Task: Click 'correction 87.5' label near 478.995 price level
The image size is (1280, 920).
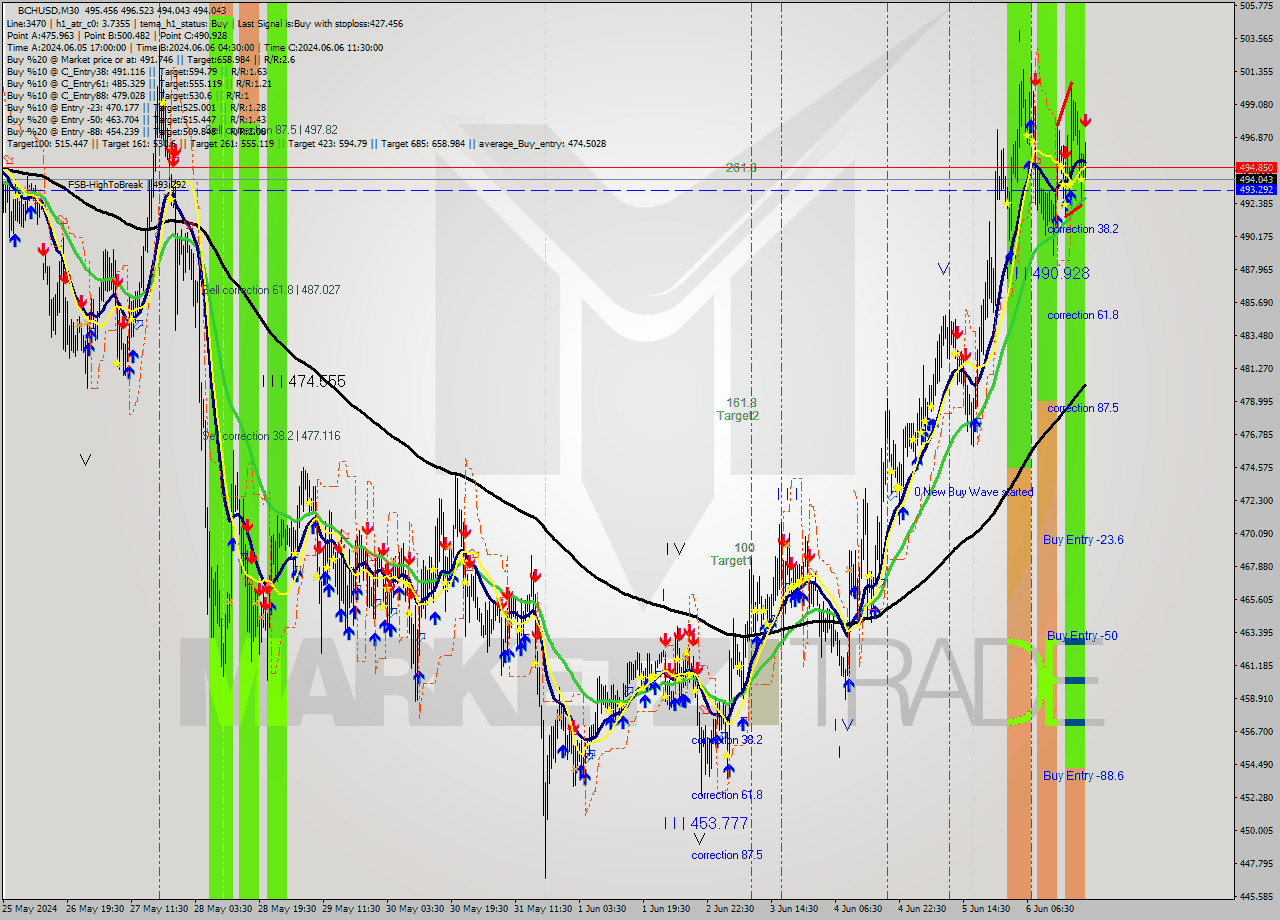Action: [1083, 408]
